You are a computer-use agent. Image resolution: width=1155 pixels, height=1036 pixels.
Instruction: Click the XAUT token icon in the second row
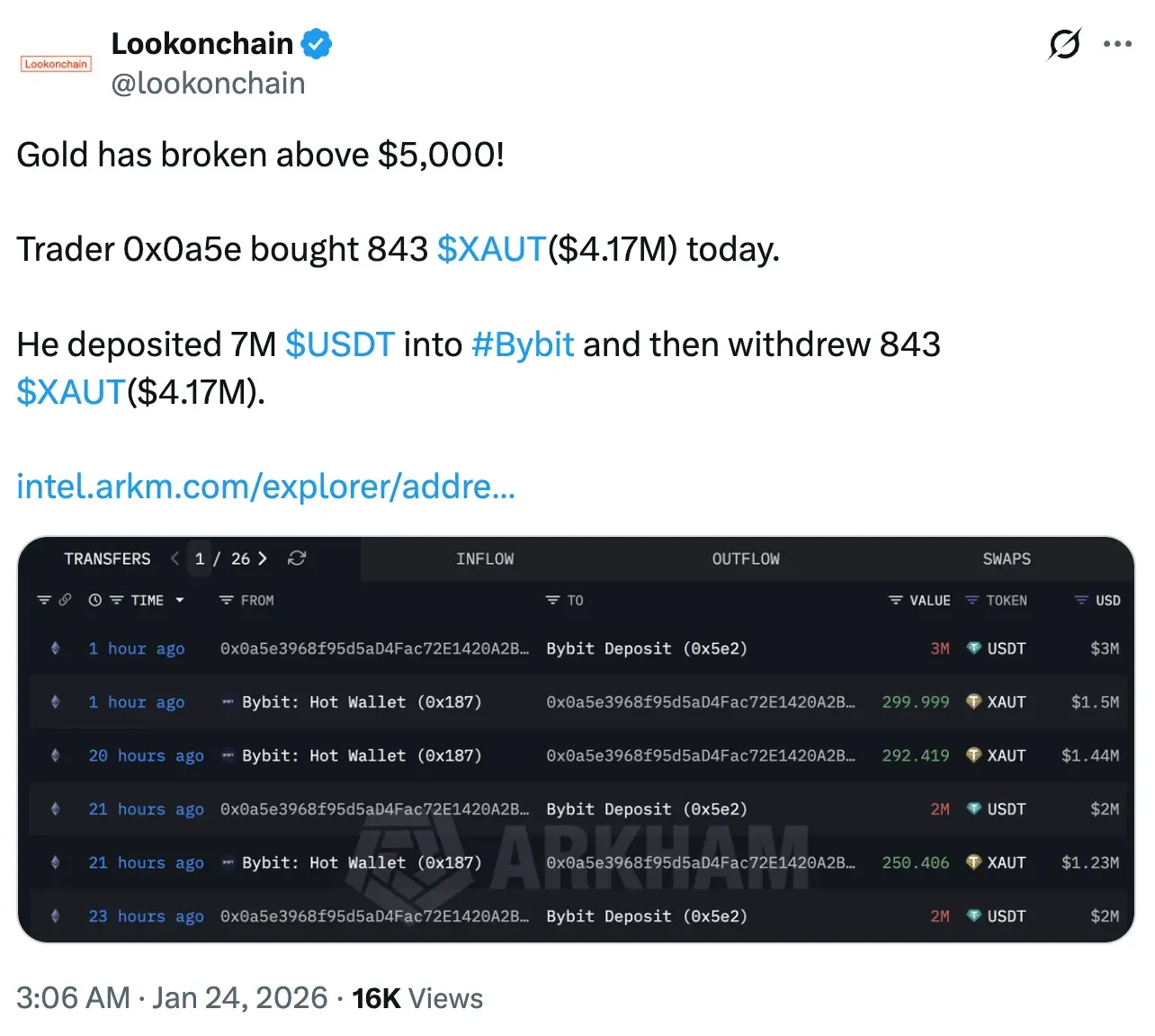pos(975,702)
